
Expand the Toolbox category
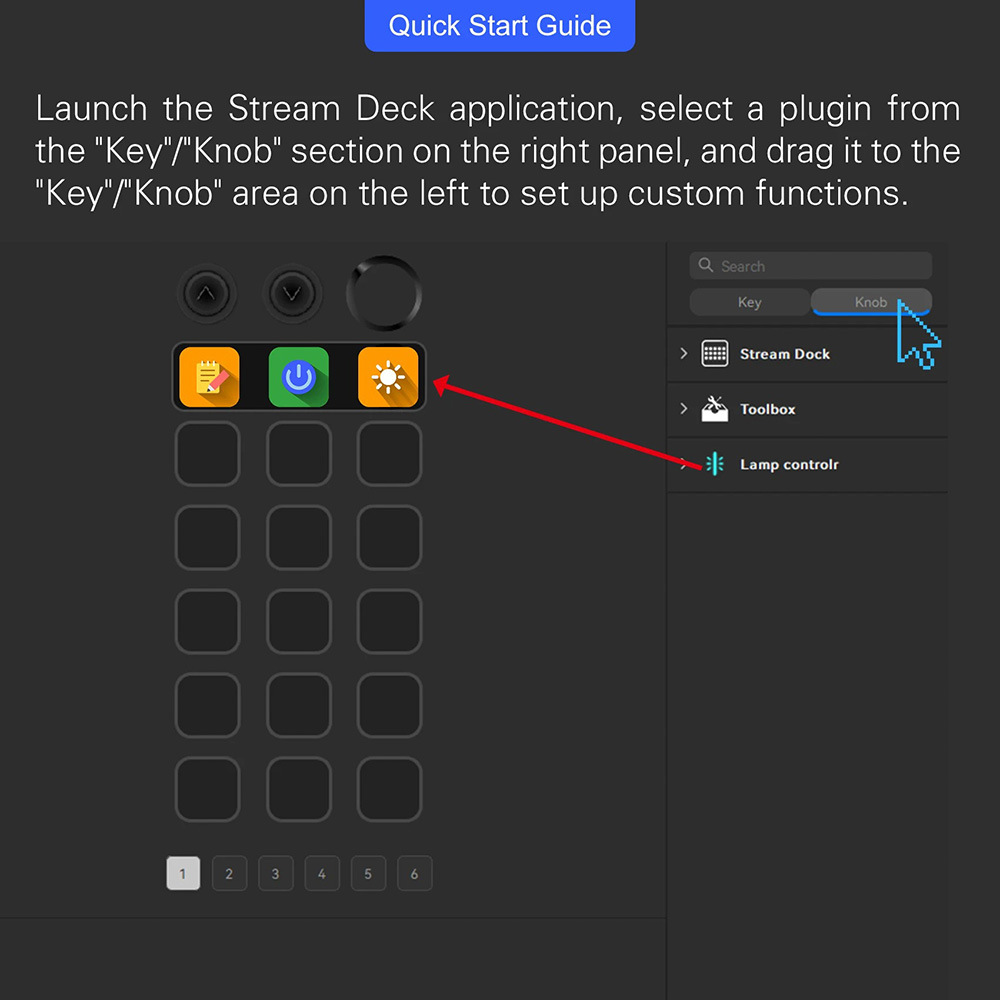[x=684, y=408]
